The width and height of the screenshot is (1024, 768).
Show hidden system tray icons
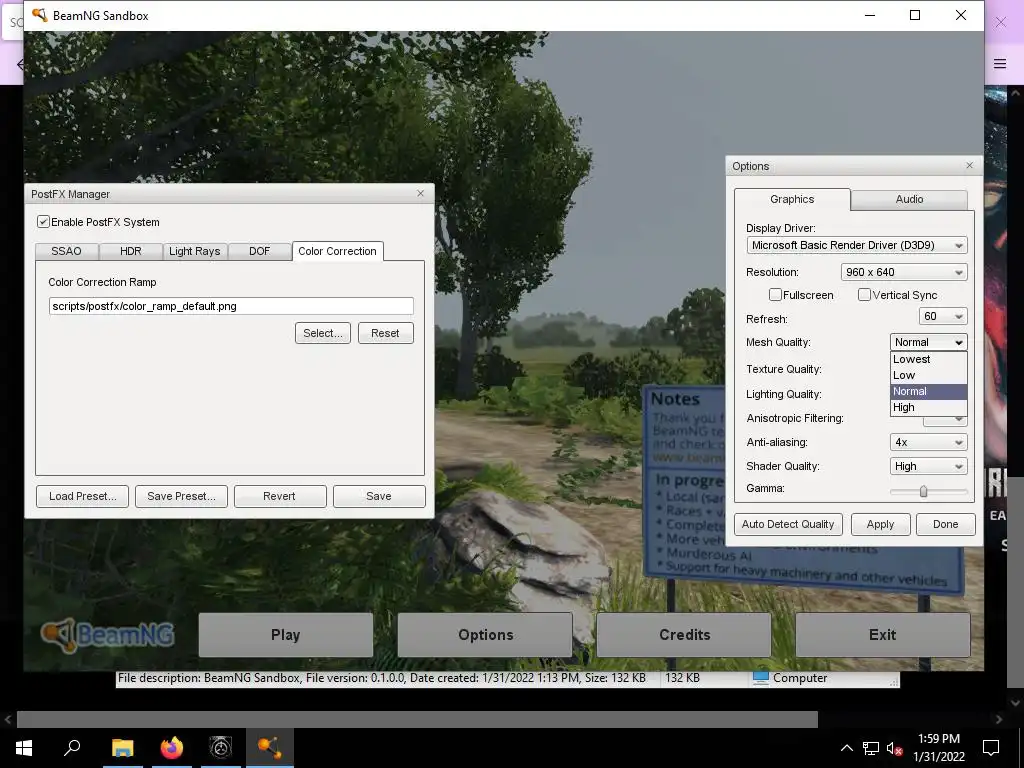click(x=846, y=748)
